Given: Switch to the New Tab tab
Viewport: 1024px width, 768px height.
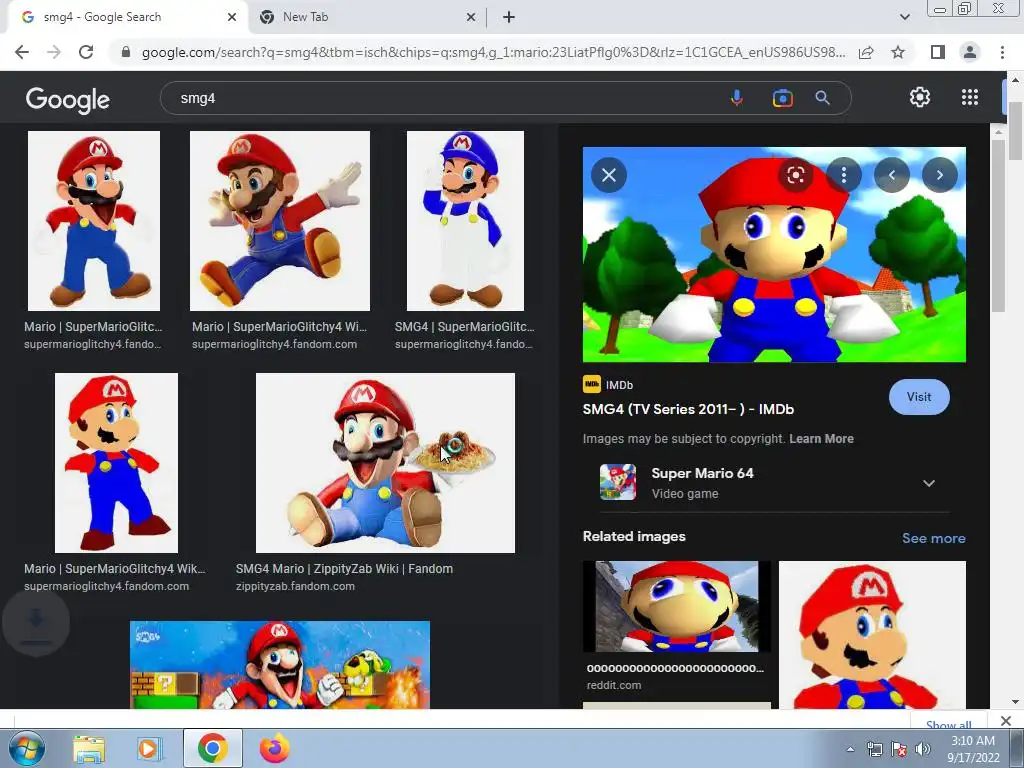Looking at the screenshot, I should tap(368, 17).
